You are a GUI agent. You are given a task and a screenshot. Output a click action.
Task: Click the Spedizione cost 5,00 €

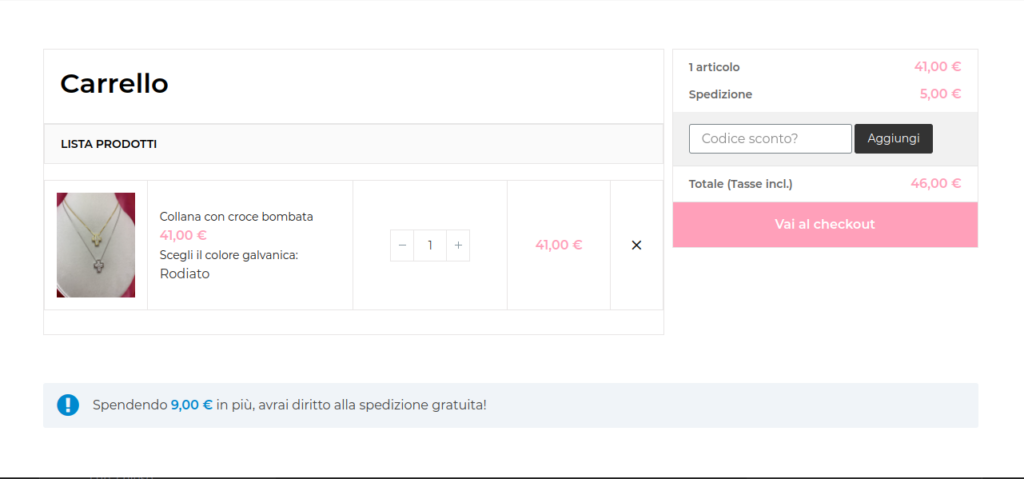[x=940, y=94]
